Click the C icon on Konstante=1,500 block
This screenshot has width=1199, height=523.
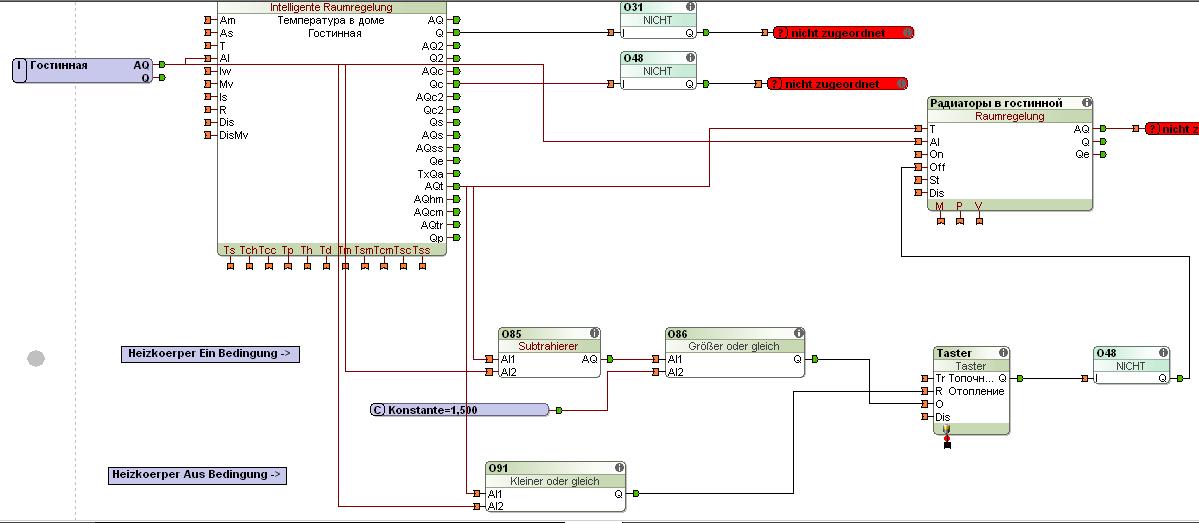(377, 410)
